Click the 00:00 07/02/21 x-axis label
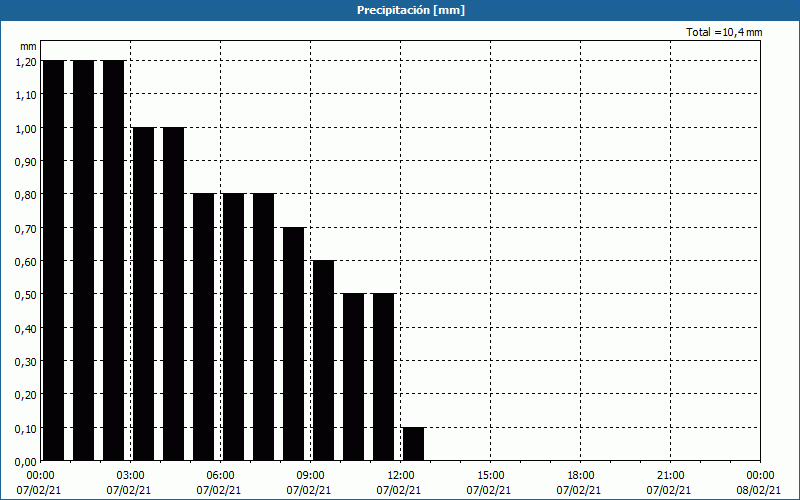The width and height of the screenshot is (800, 500). point(39,483)
